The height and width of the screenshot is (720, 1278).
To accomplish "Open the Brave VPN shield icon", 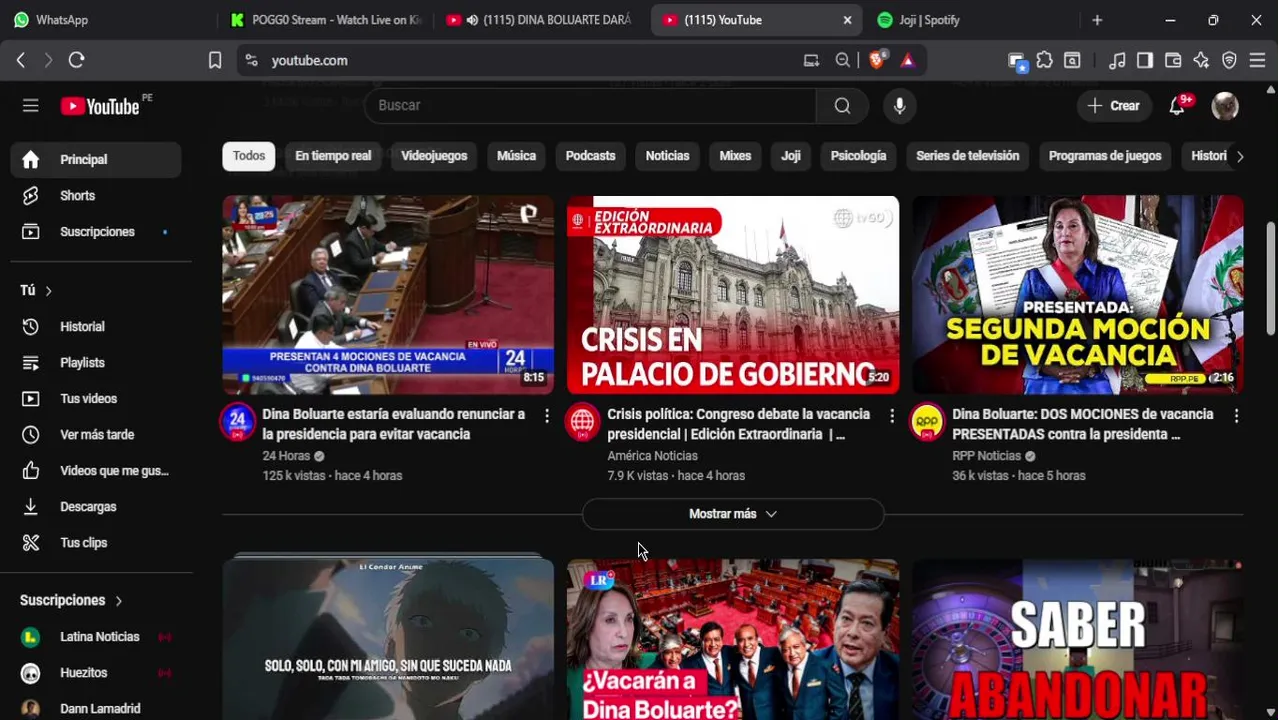I will (x=1229, y=60).
